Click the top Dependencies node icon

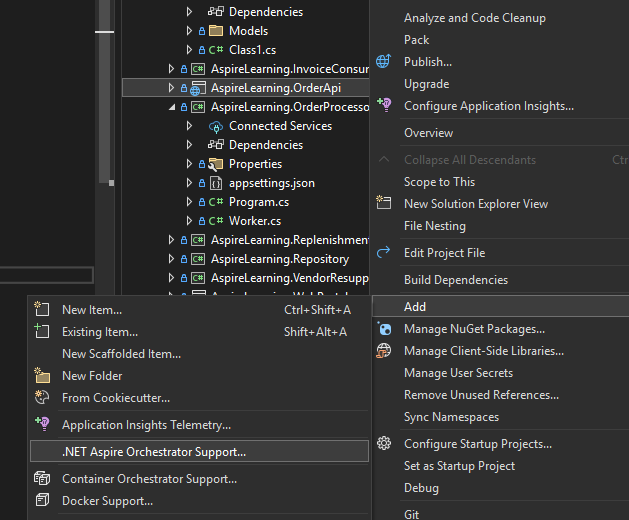pyautogui.click(x=216, y=12)
